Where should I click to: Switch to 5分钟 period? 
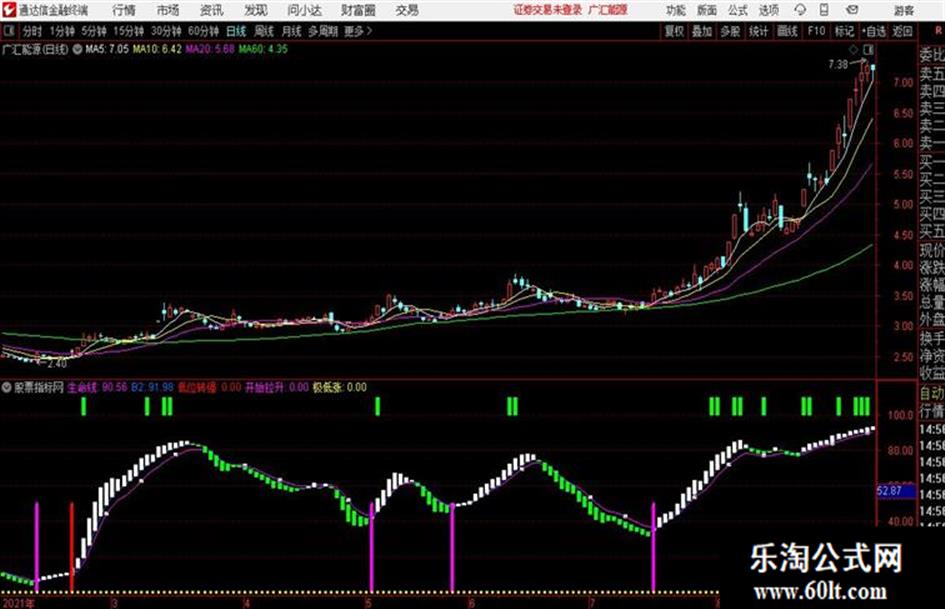pyautogui.click(x=94, y=31)
